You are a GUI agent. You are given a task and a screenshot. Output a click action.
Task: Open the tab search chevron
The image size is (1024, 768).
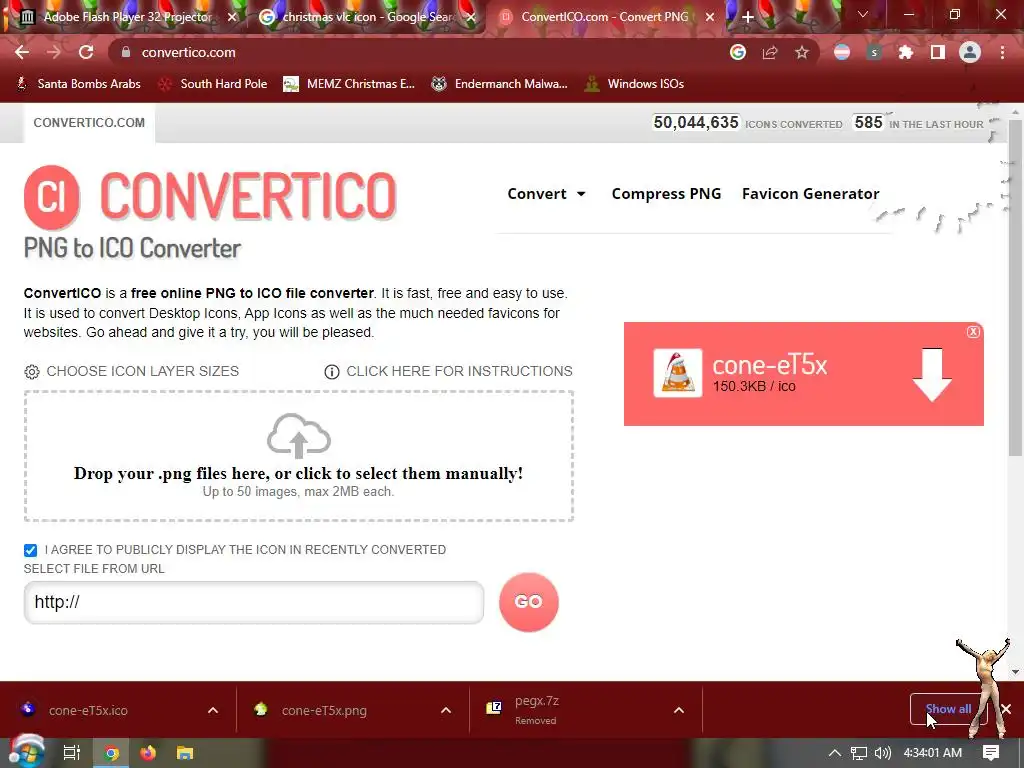pyautogui.click(x=863, y=14)
